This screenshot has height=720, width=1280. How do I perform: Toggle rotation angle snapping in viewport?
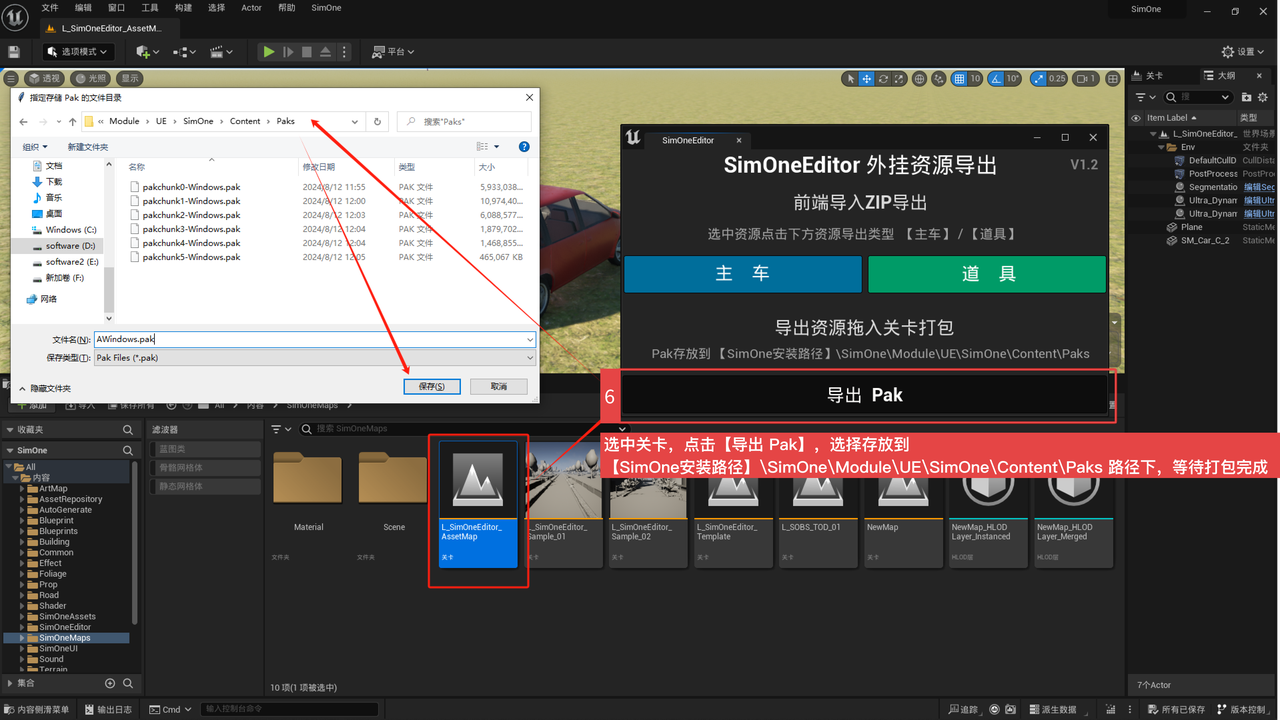[998, 79]
